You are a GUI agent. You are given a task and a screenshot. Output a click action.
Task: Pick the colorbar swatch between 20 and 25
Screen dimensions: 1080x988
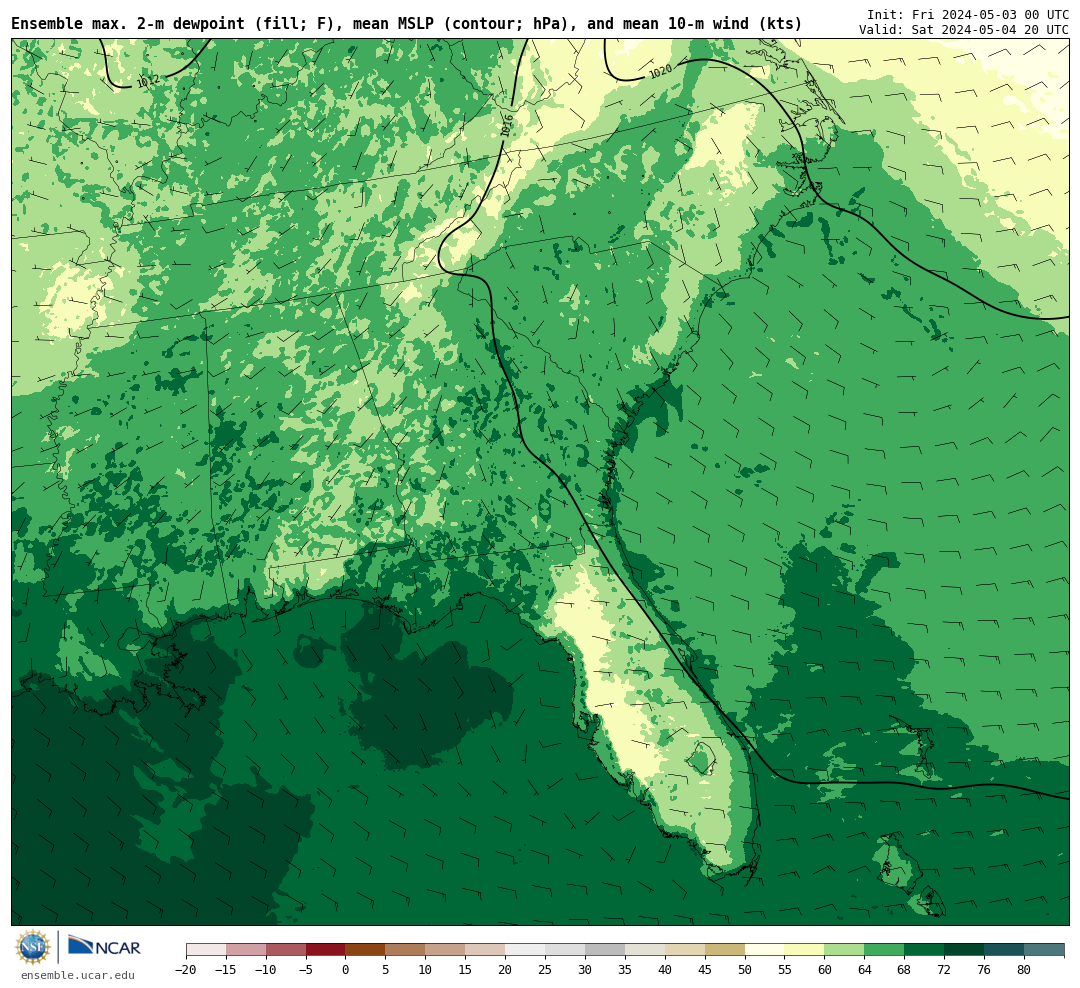point(526,950)
